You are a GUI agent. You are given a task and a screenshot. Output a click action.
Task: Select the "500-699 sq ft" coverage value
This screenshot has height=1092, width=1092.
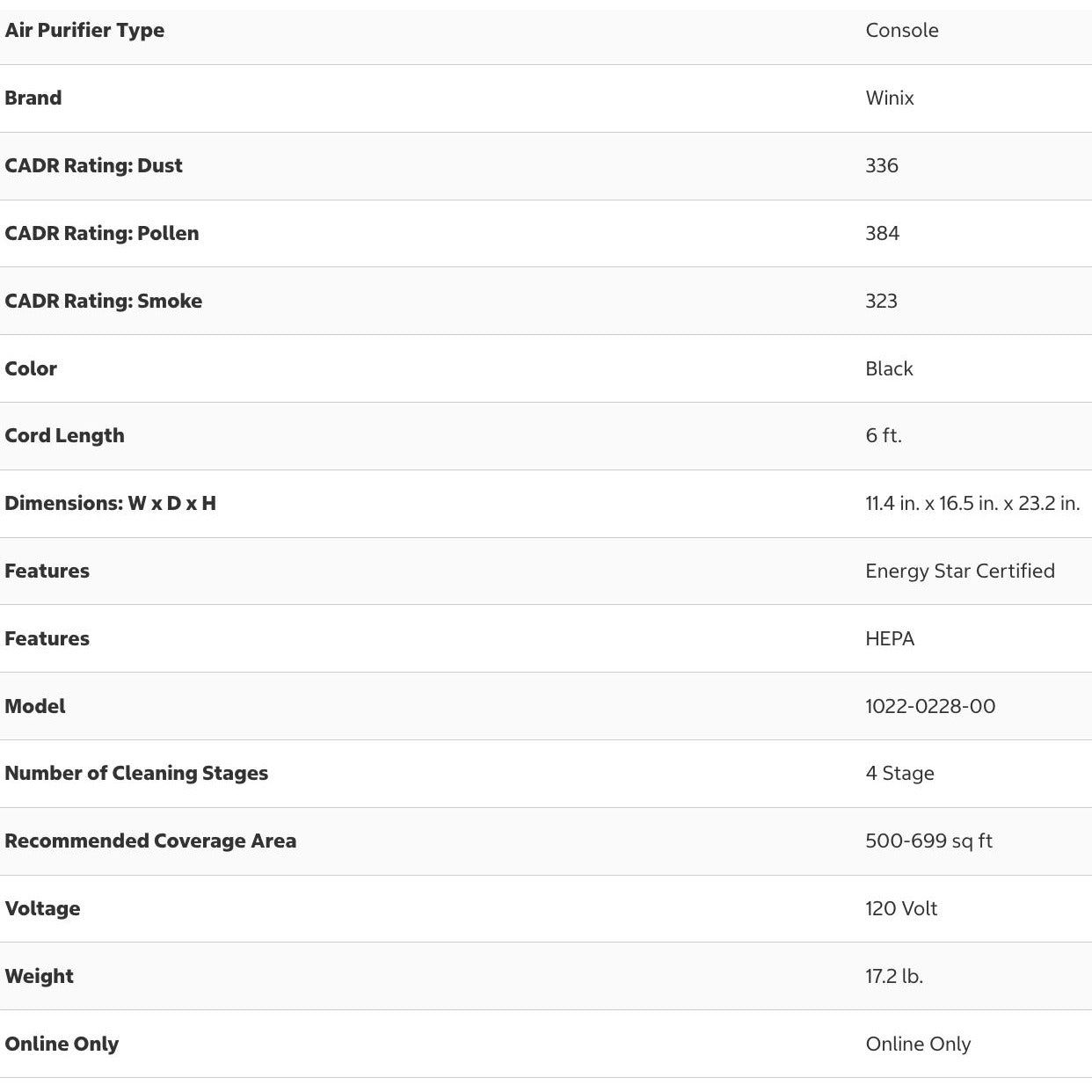(928, 841)
